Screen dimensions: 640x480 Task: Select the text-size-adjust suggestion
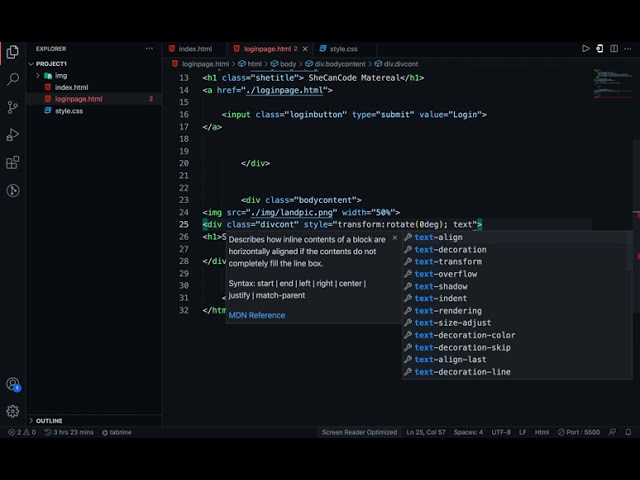coord(516,323)
